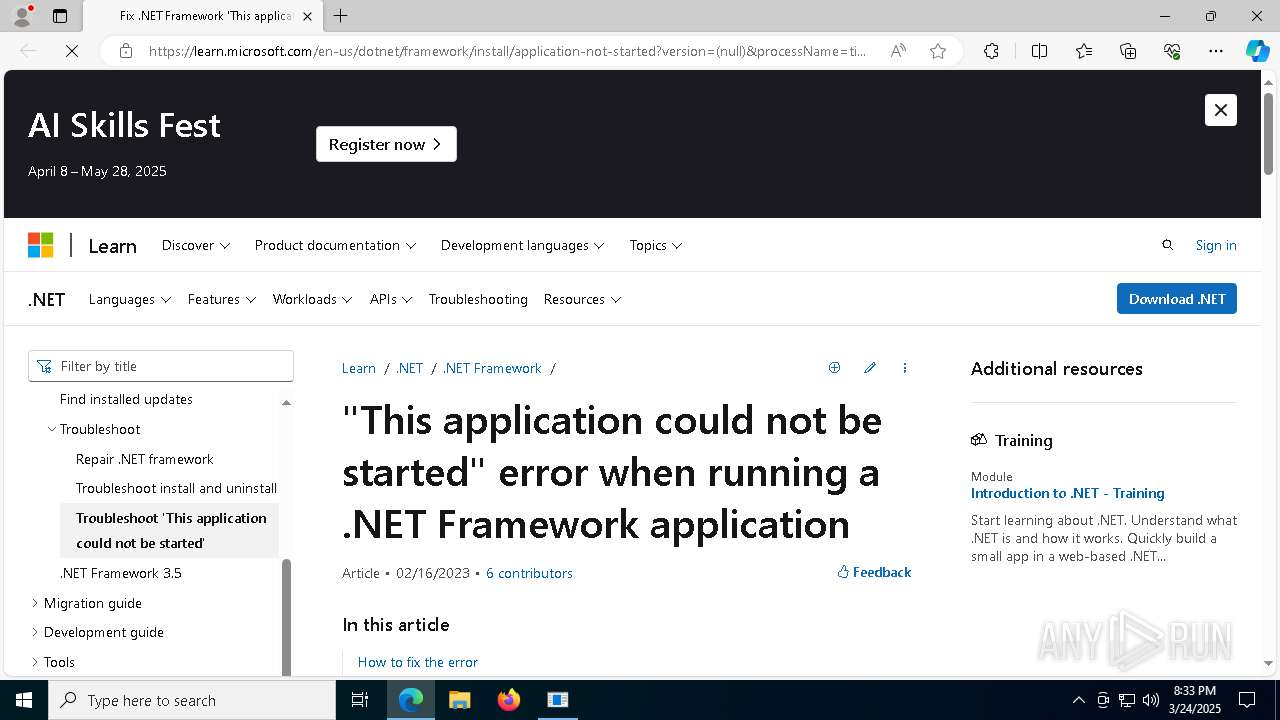Open Split screen view

click(1039, 51)
